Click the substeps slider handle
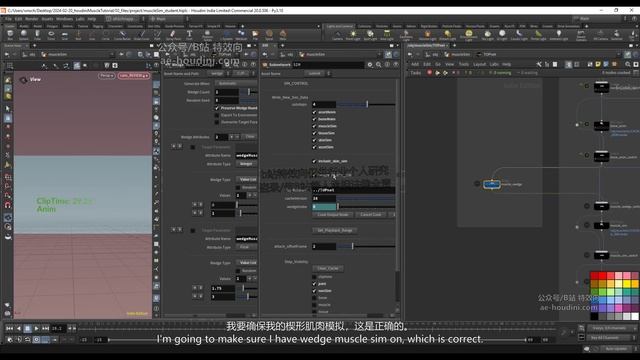640x360 pixels. [367, 104]
